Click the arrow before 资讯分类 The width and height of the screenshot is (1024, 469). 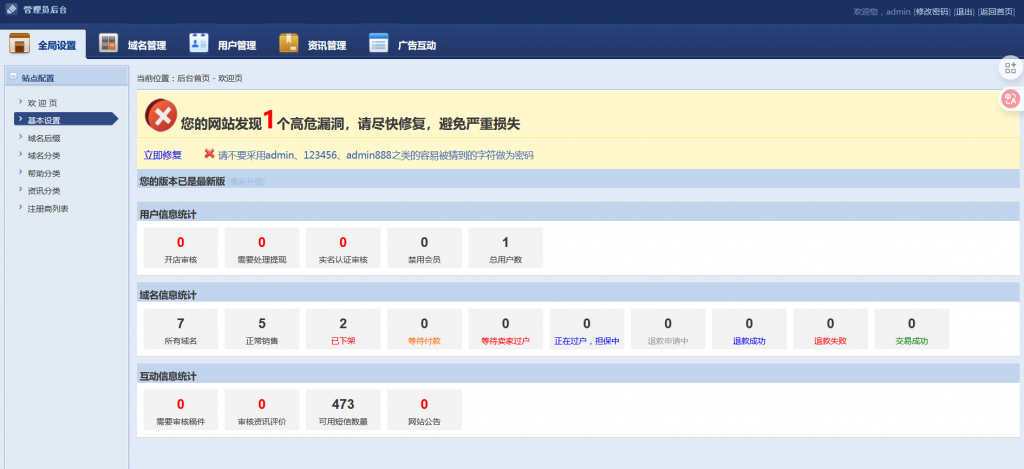pos(21,190)
